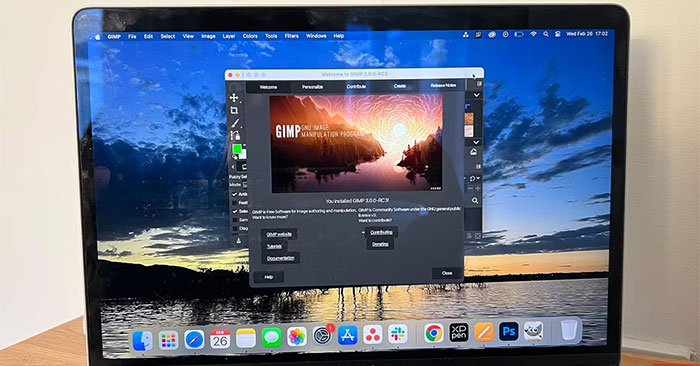Open the Layer menu
700x366 pixels.
point(229,36)
